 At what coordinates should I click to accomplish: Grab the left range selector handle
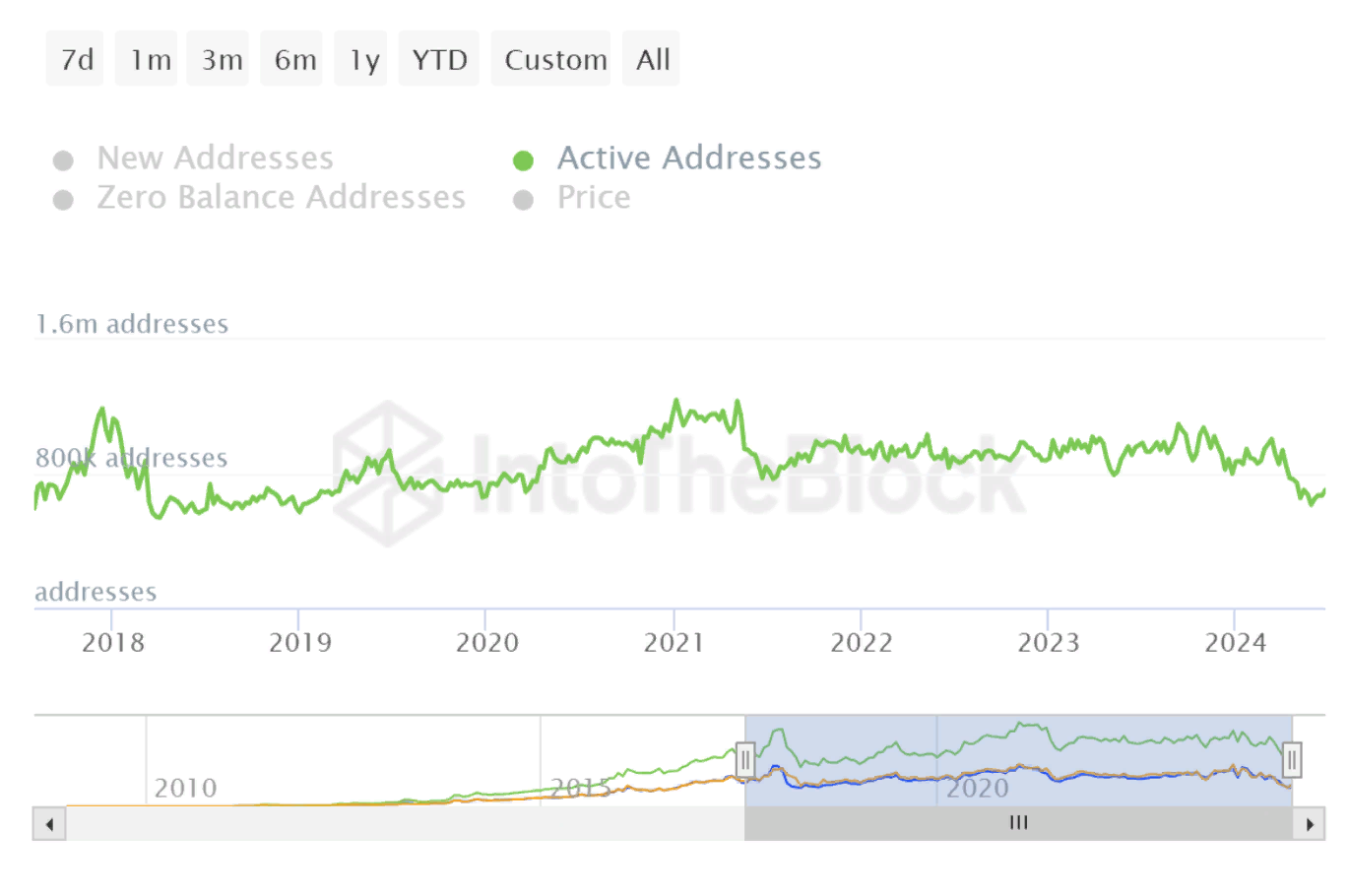tap(745, 760)
